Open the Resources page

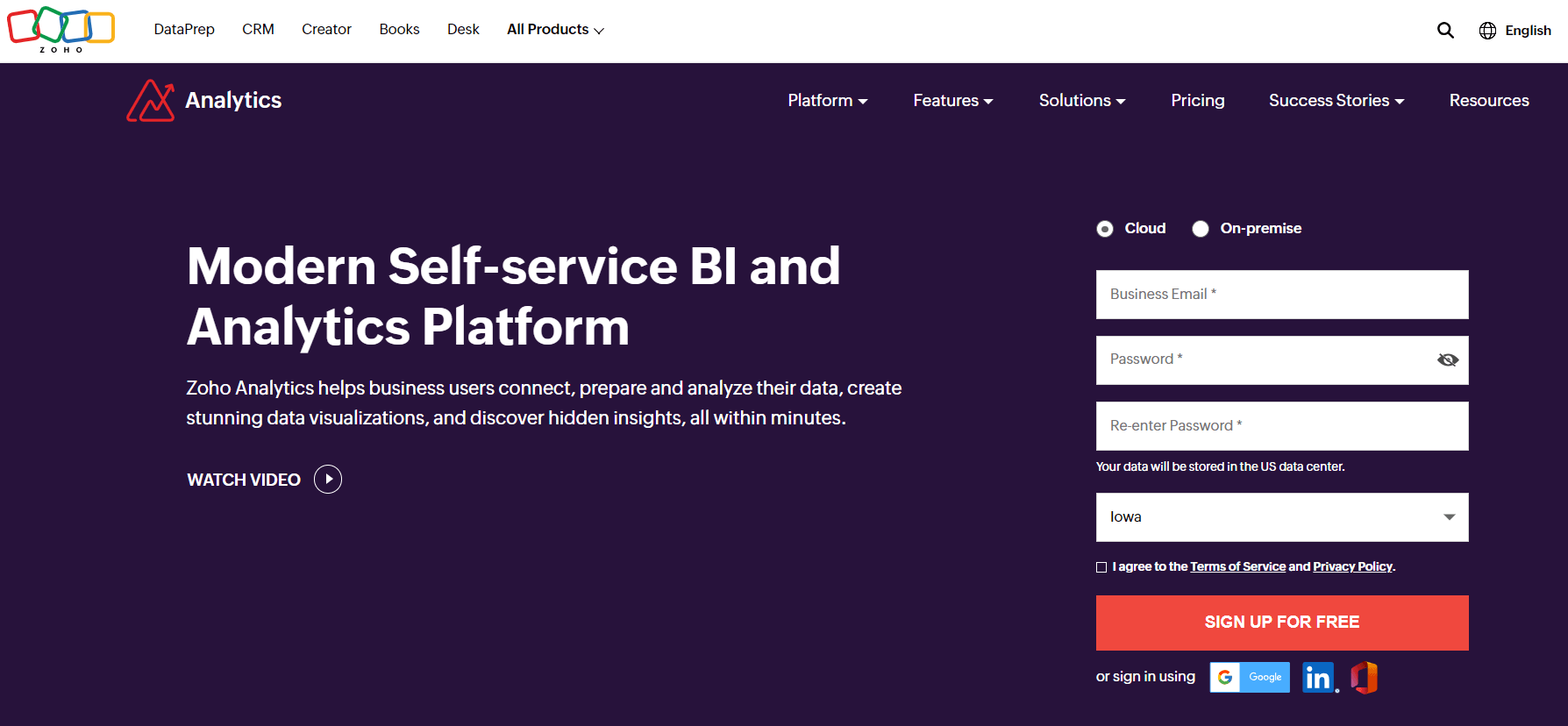pos(1489,101)
